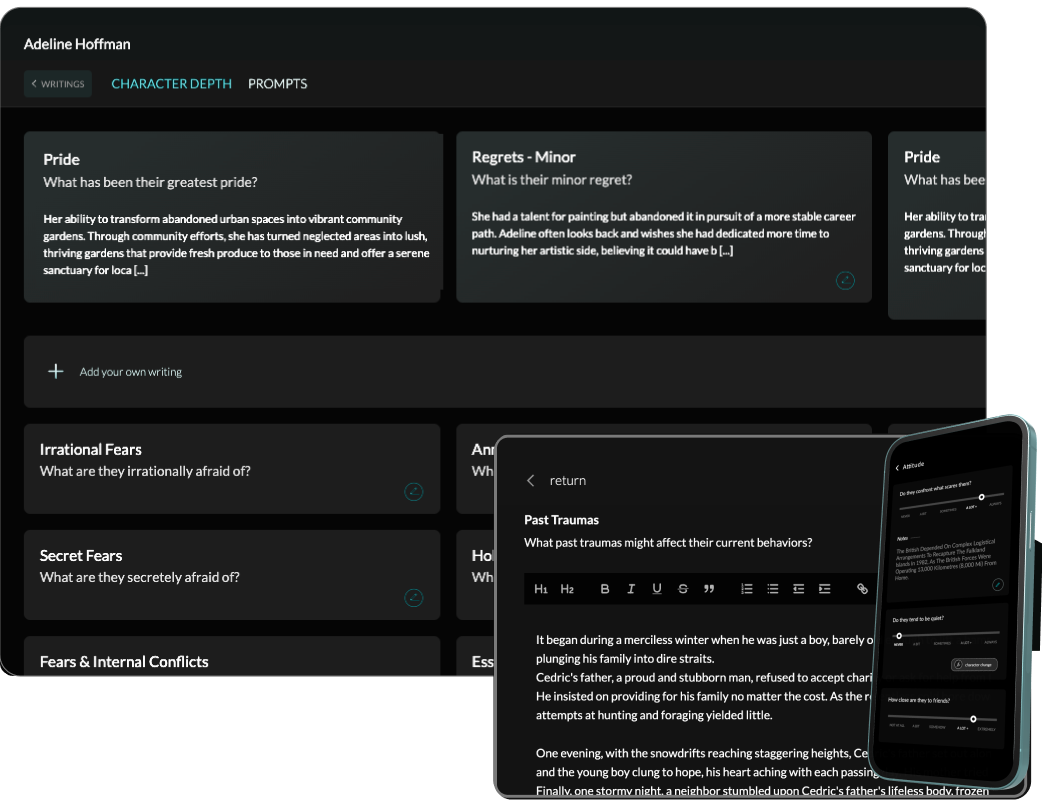Insert a bulleted list
The height and width of the screenshot is (800, 1042).
773,589
